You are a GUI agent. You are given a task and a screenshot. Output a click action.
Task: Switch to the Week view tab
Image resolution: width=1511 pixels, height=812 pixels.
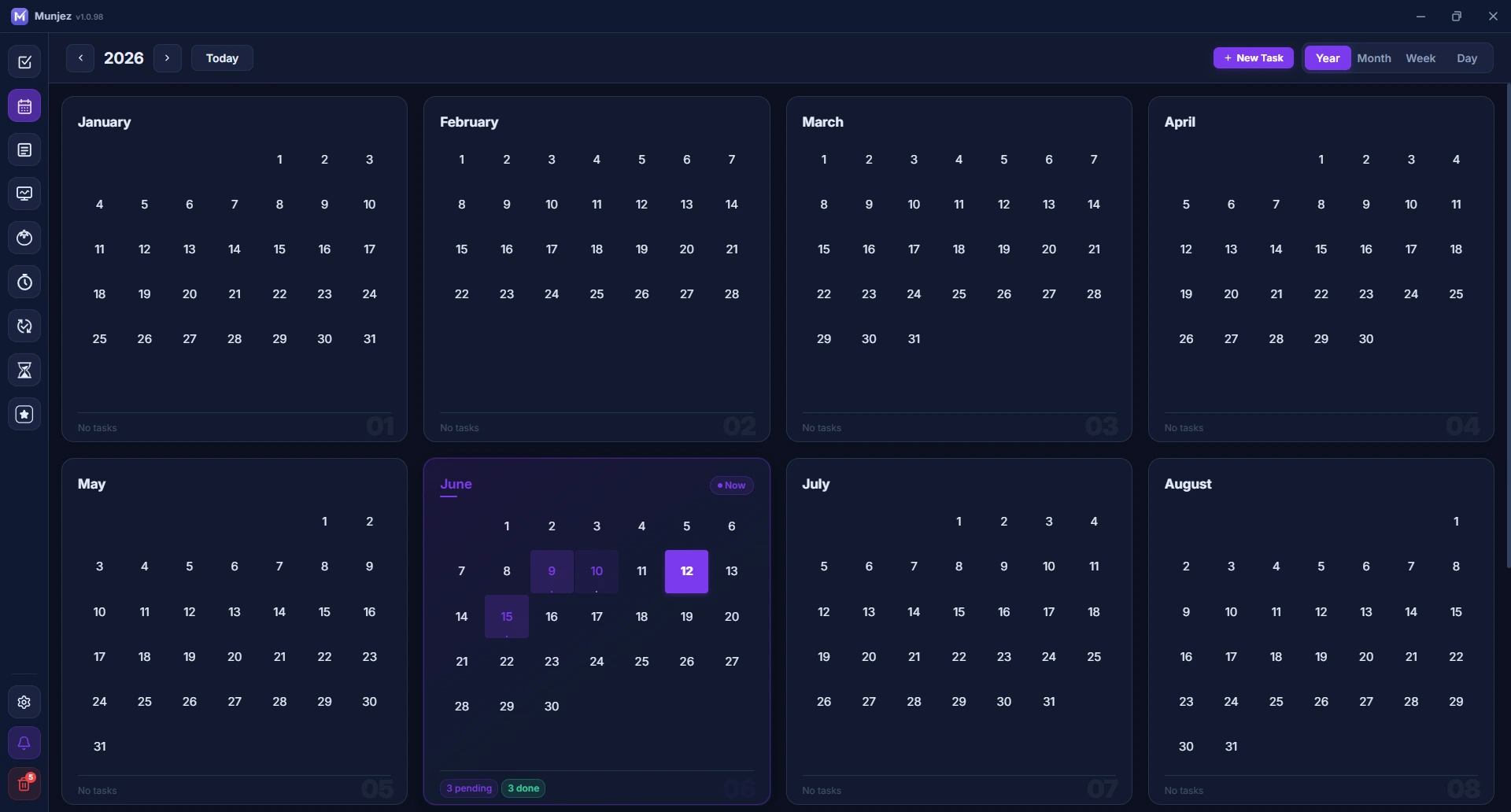(x=1420, y=58)
